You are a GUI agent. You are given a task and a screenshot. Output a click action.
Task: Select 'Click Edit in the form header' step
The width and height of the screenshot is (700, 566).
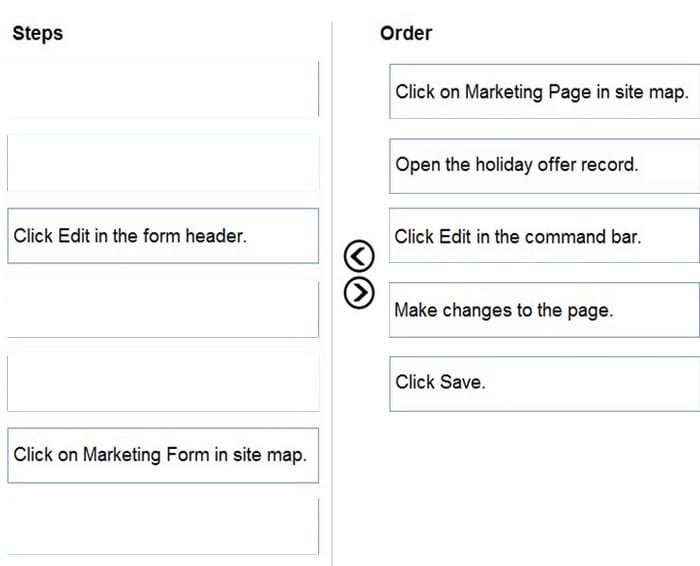pyautogui.click(x=163, y=236)
